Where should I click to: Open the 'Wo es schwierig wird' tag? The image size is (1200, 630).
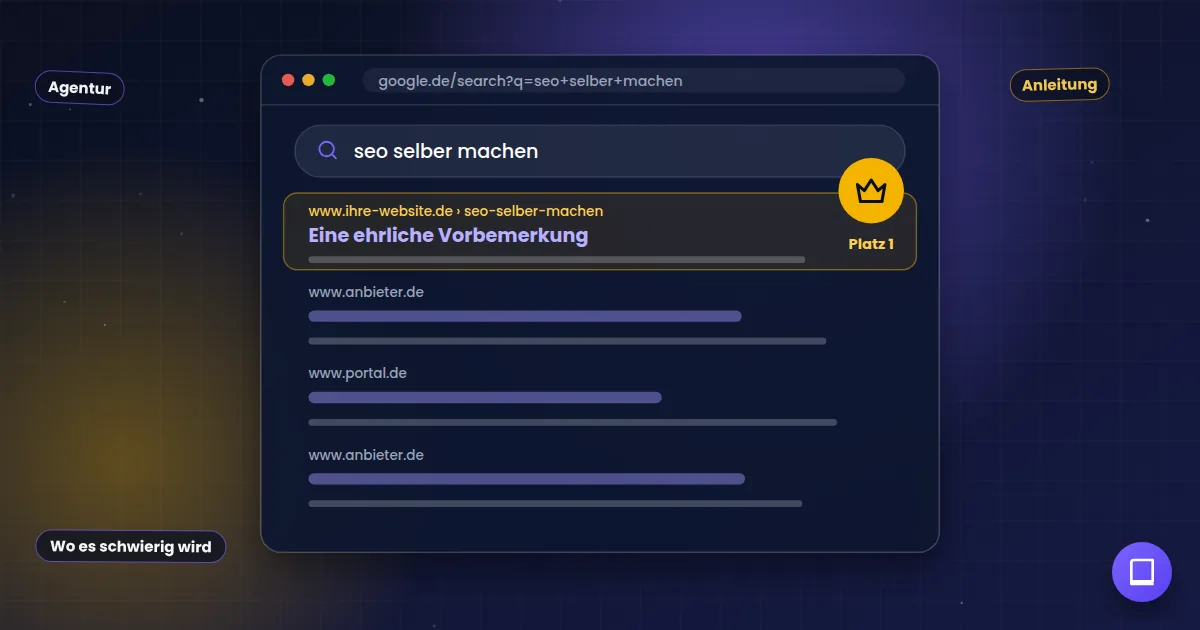click(131, 547)
